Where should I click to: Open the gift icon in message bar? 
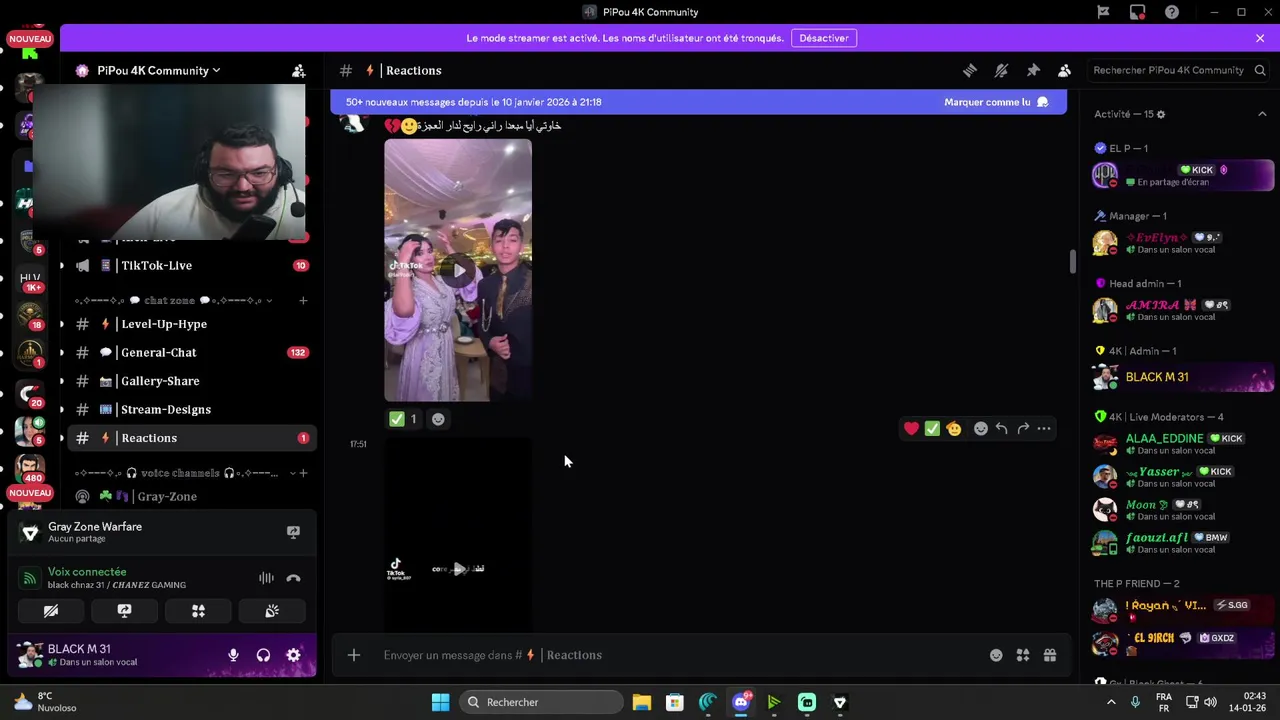(1050, 655)
